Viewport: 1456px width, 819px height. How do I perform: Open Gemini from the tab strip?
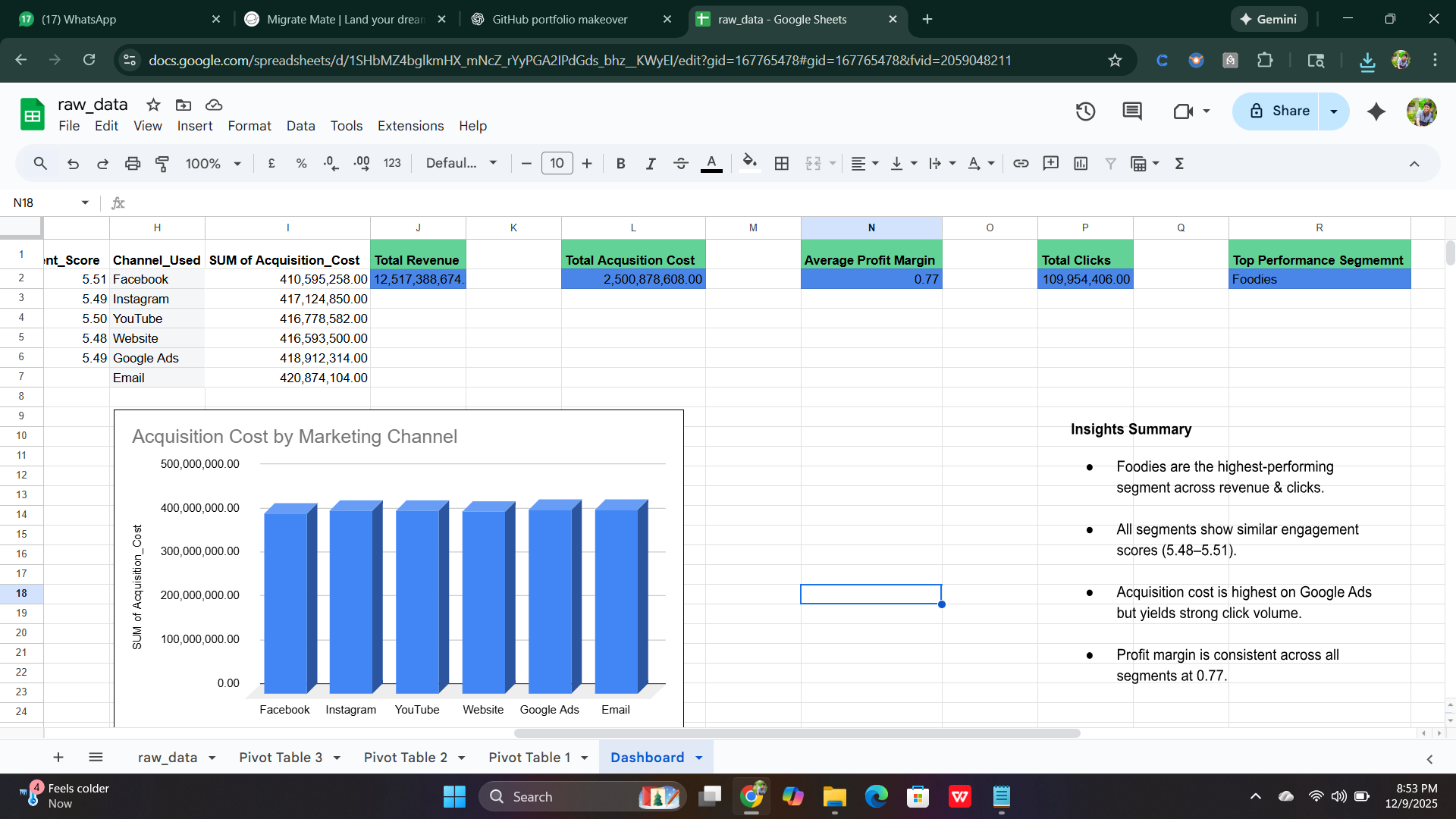1269,19
